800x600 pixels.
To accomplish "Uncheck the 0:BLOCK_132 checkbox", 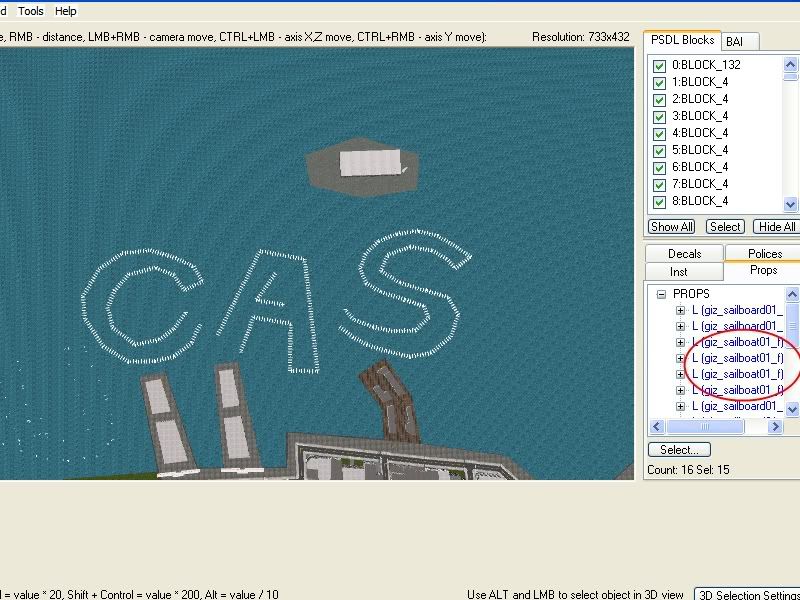I will (659, 66).
